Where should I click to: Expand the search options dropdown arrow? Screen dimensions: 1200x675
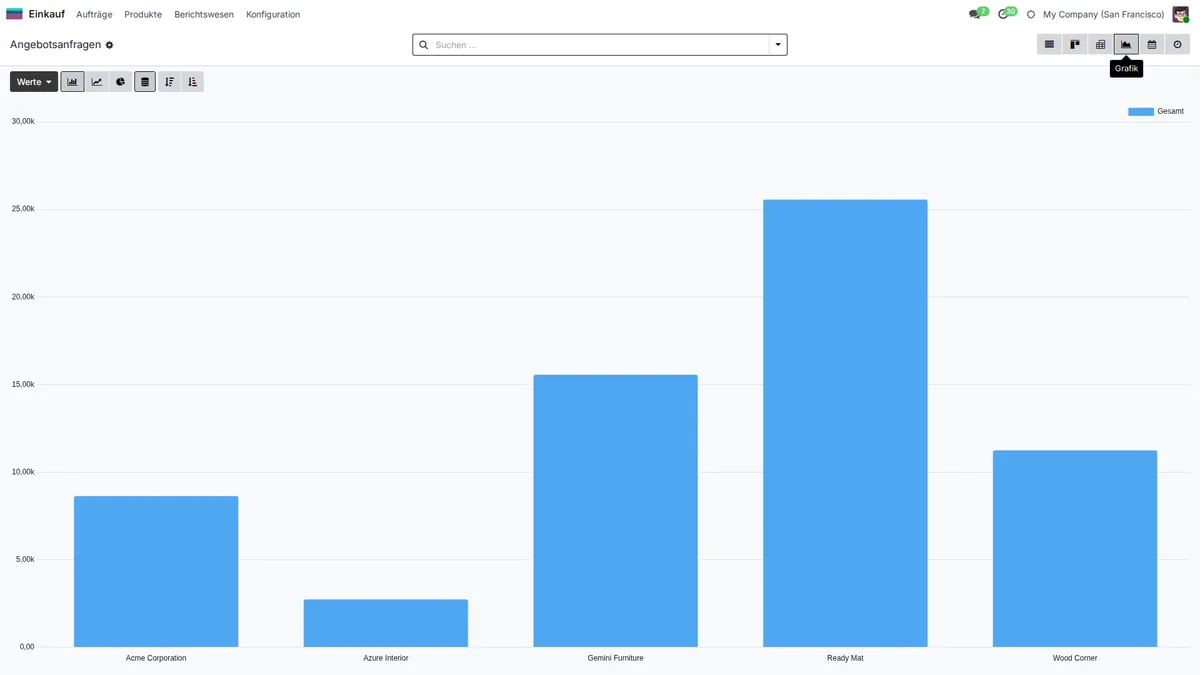point(778,45)
